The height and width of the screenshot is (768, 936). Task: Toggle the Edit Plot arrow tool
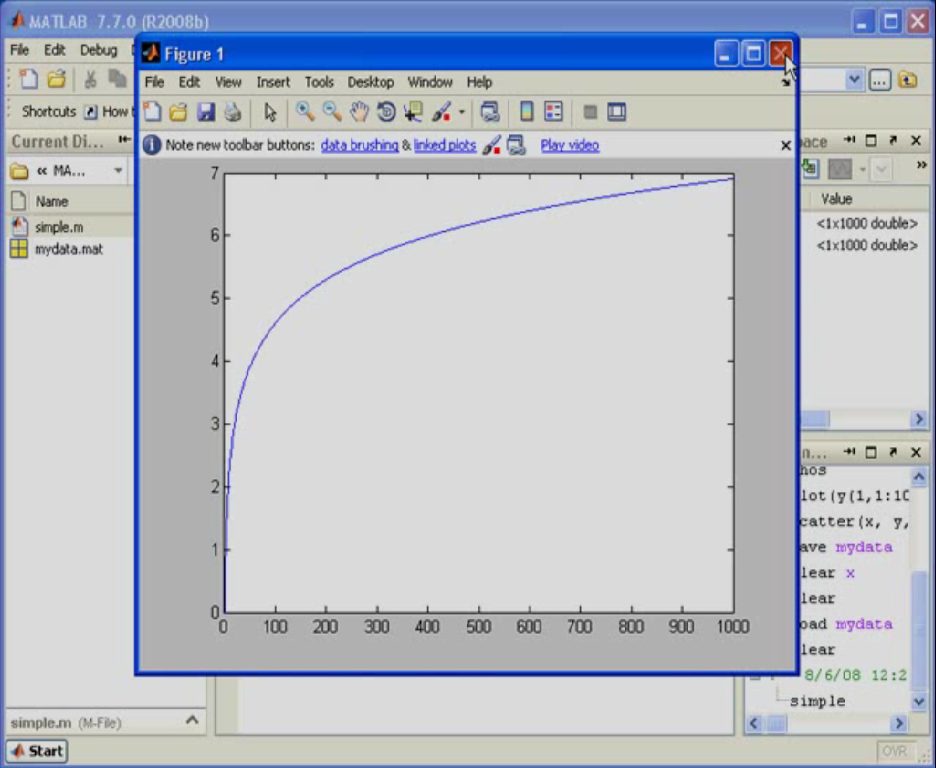click(x=270, y=112)
